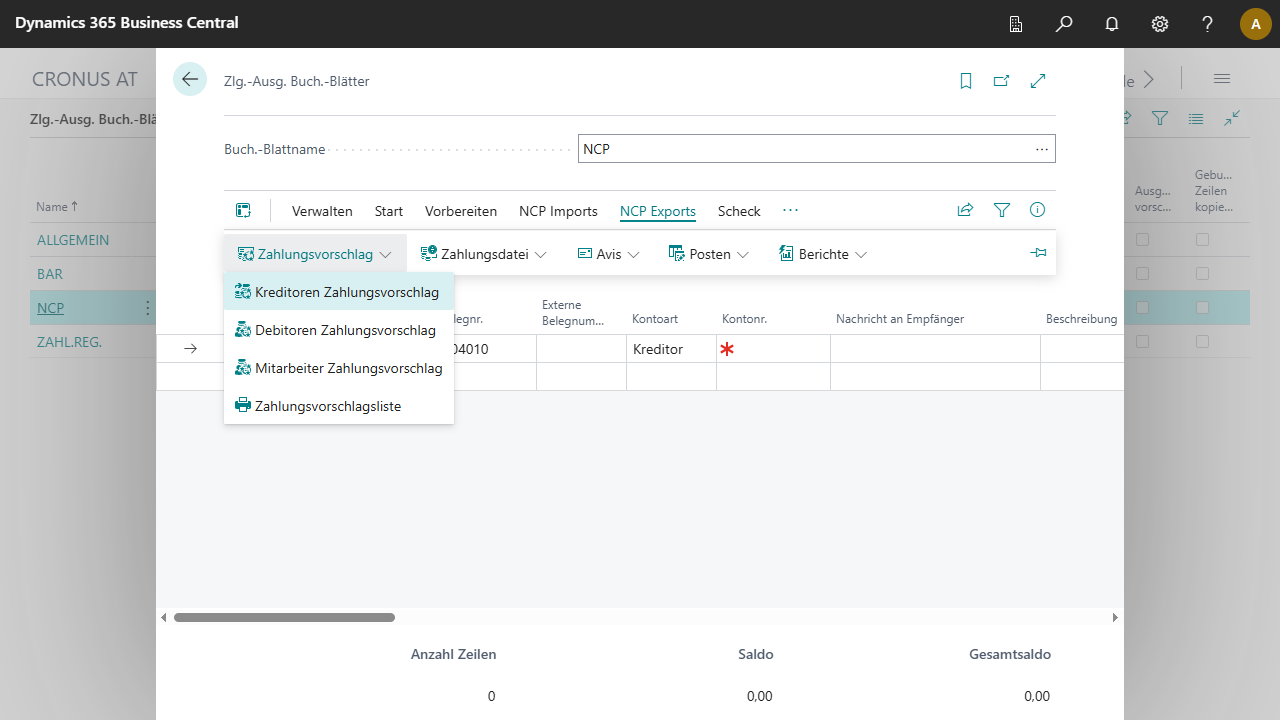Image resolution: width=1280 pixels, height=720 pixels.
Task: Click the horizontal scrollbar thumb of journal grid
Action: 284,618
